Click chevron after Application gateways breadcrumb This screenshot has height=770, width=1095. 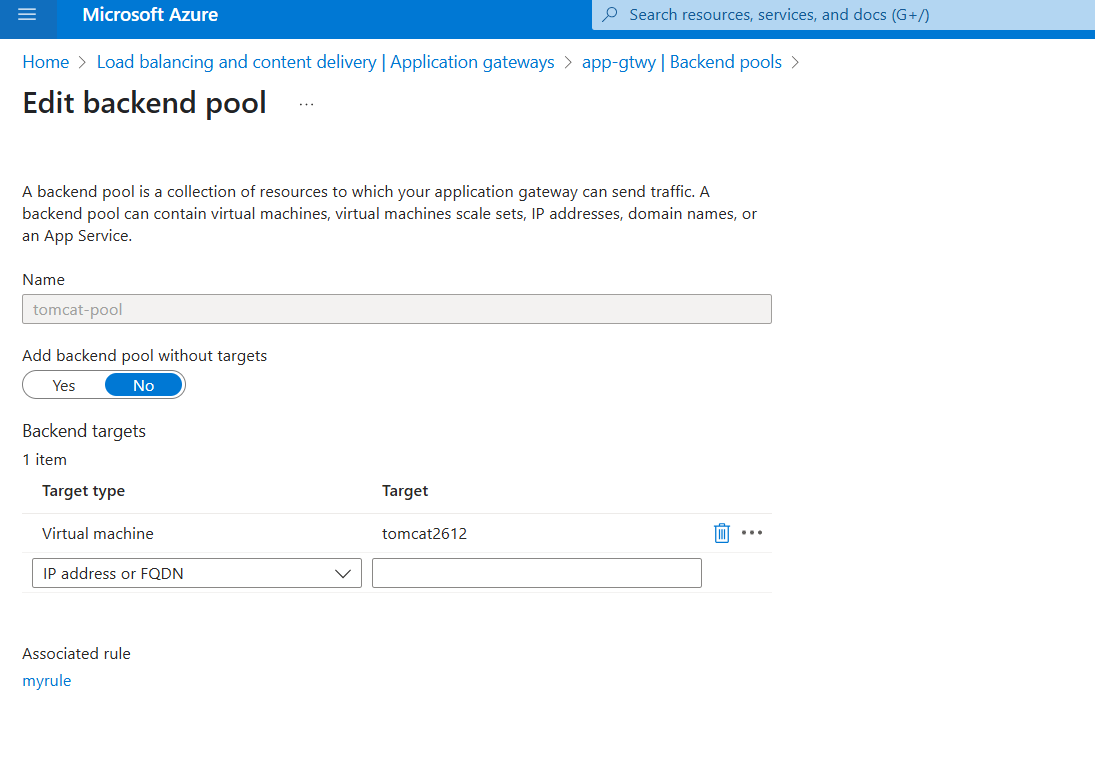point(568,63)
